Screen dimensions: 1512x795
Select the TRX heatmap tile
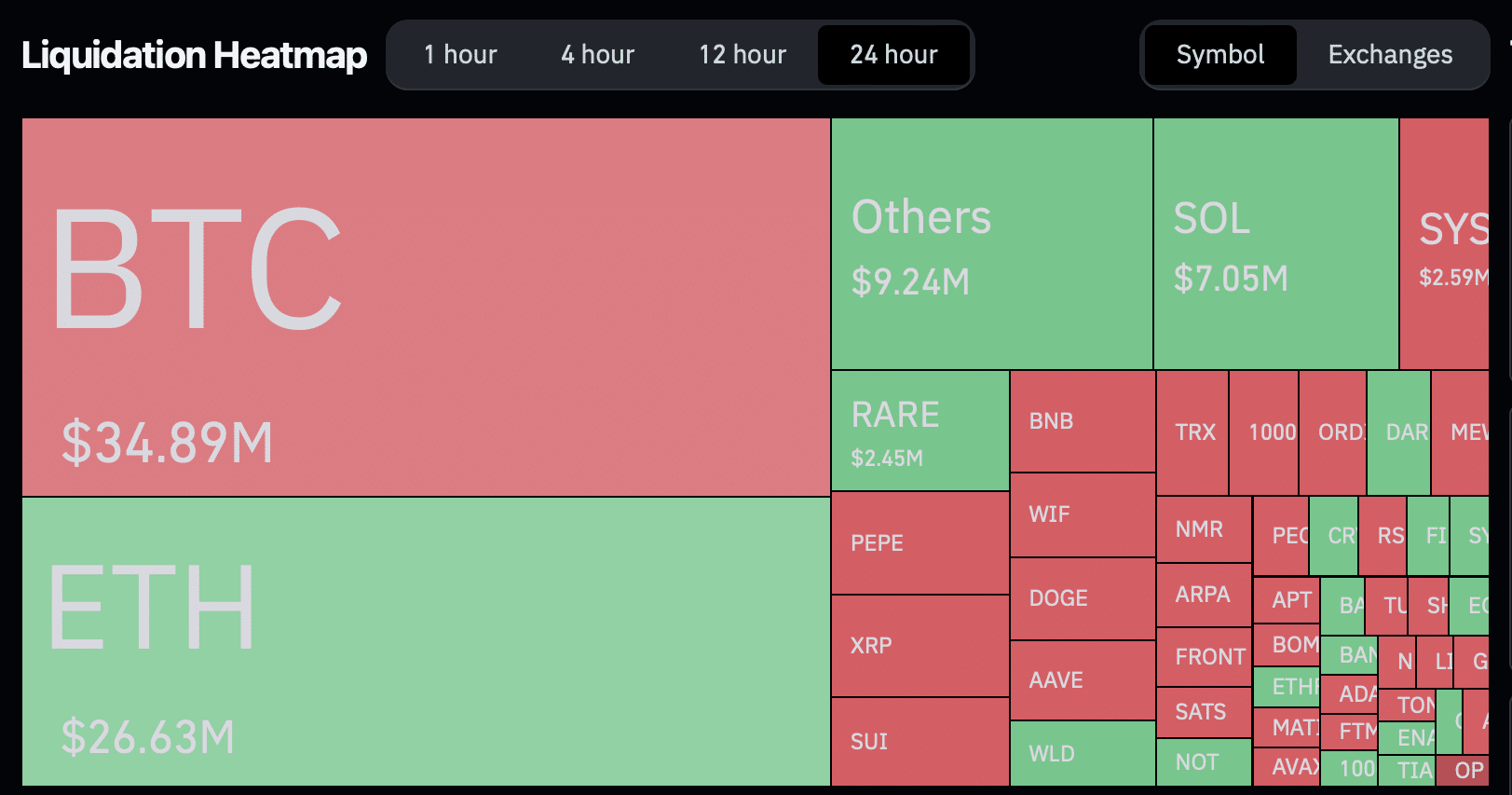1192,432
